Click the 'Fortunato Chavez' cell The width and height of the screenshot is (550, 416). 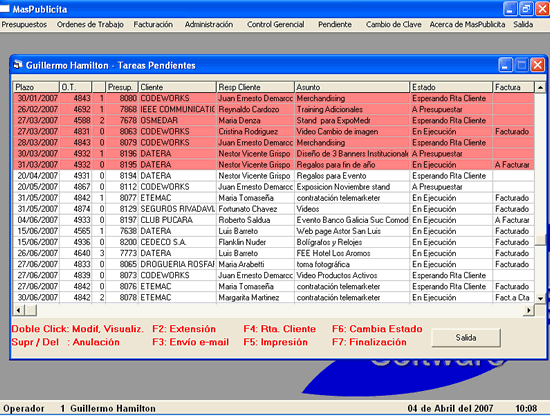point(255,209)
